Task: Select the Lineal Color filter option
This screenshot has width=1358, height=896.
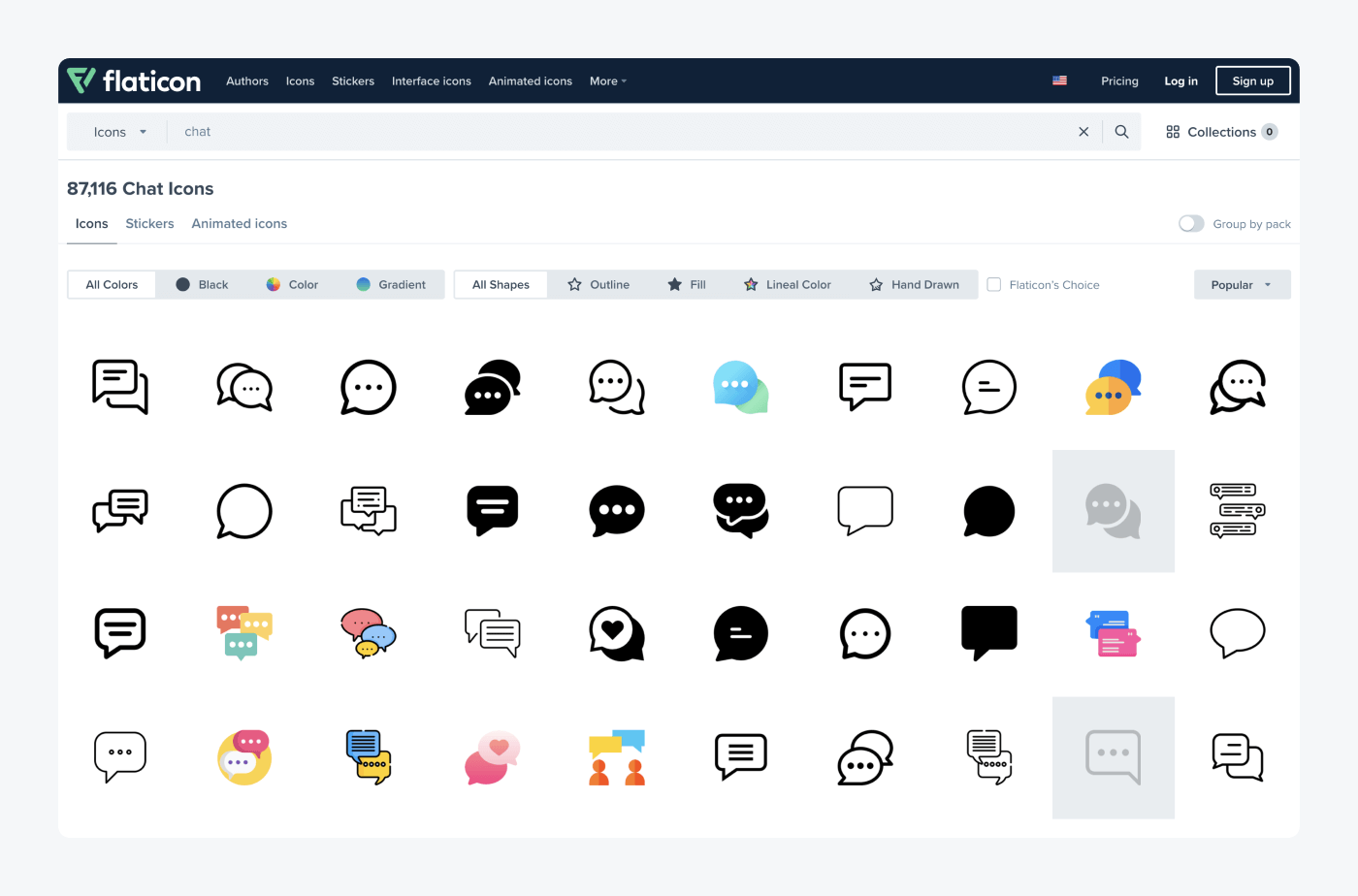Action: tap(788, 284)
